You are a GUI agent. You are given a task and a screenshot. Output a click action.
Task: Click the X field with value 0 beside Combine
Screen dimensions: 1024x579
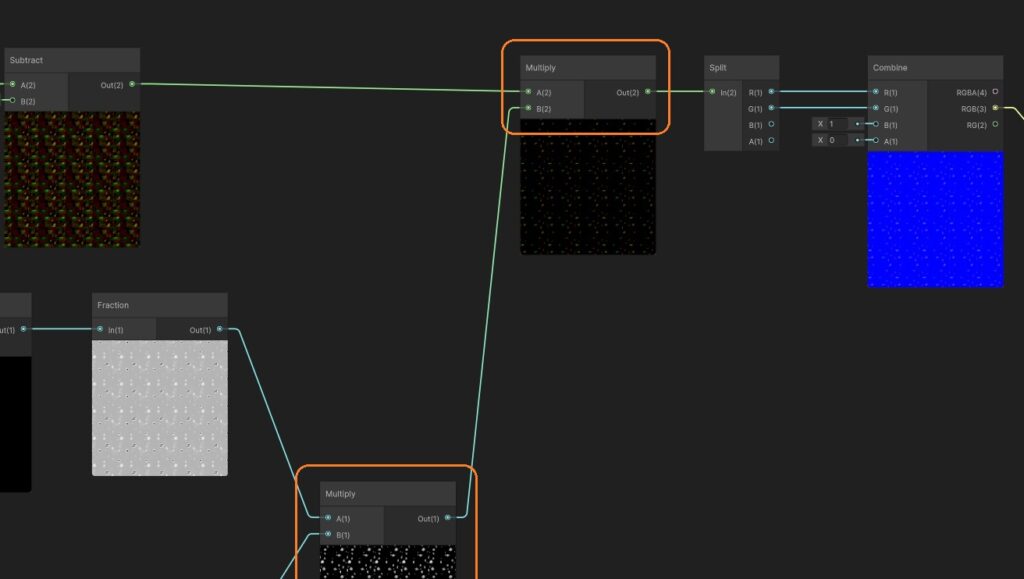(838, 141)
